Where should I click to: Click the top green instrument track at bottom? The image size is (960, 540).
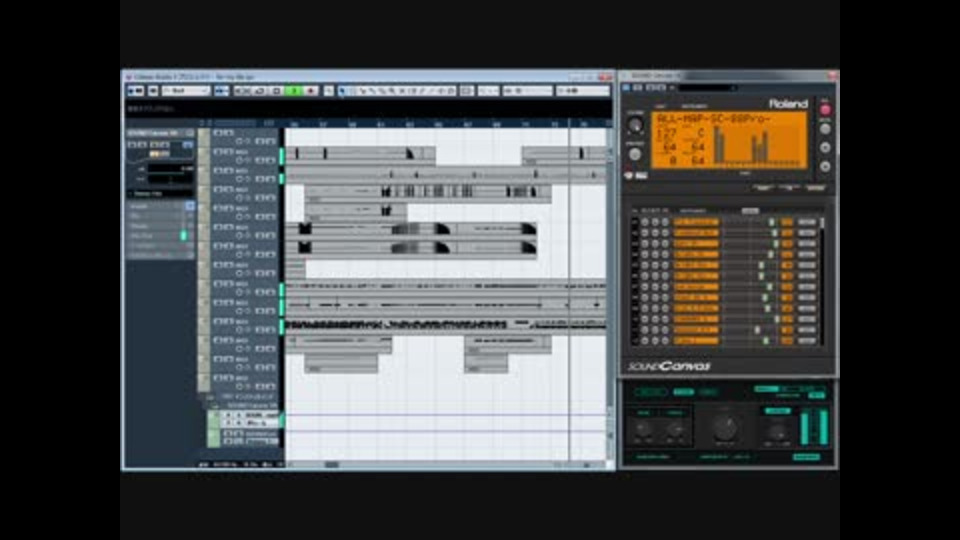click(x=245, y=419)
